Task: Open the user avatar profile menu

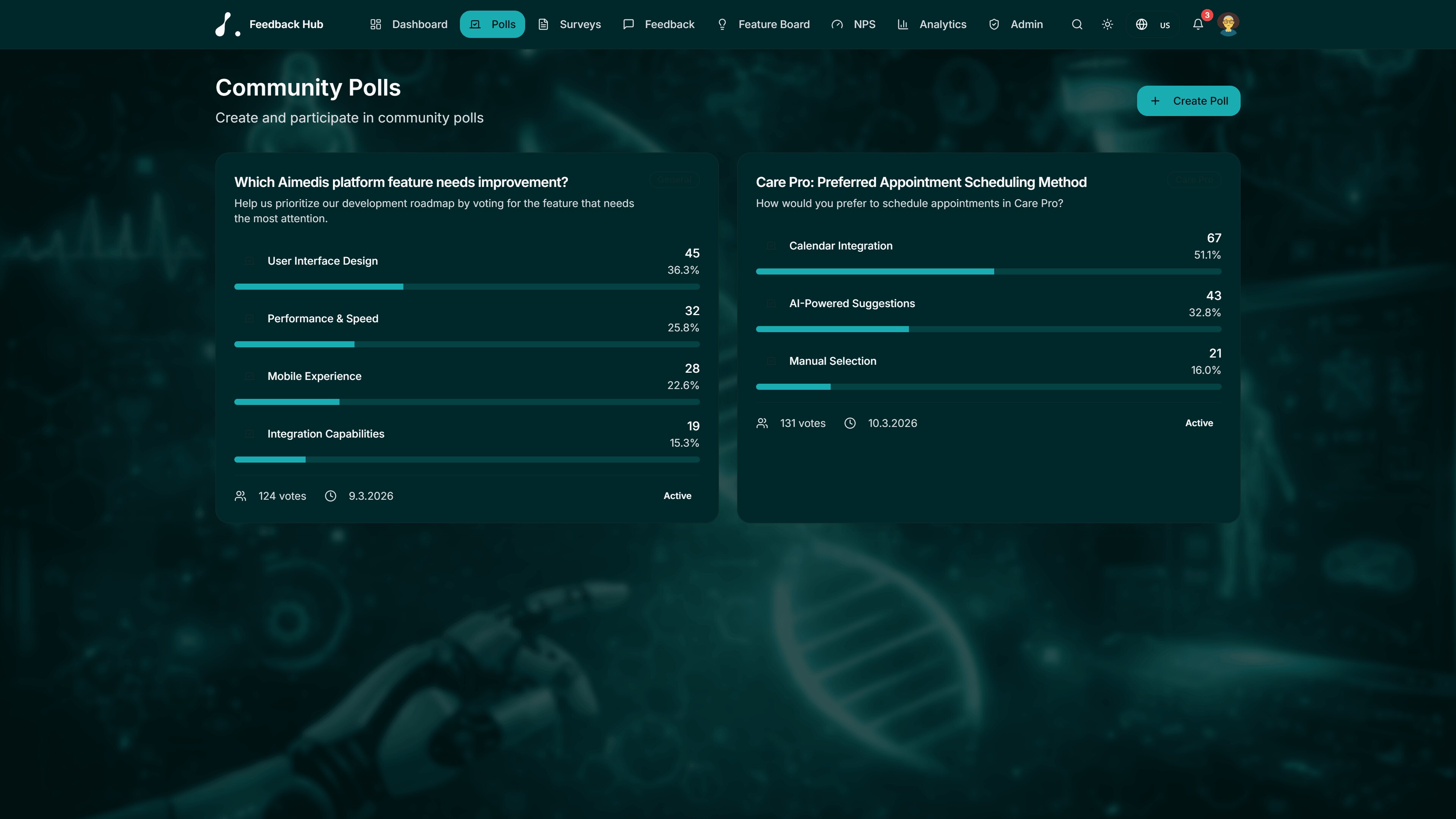Action: (1228, 24)
